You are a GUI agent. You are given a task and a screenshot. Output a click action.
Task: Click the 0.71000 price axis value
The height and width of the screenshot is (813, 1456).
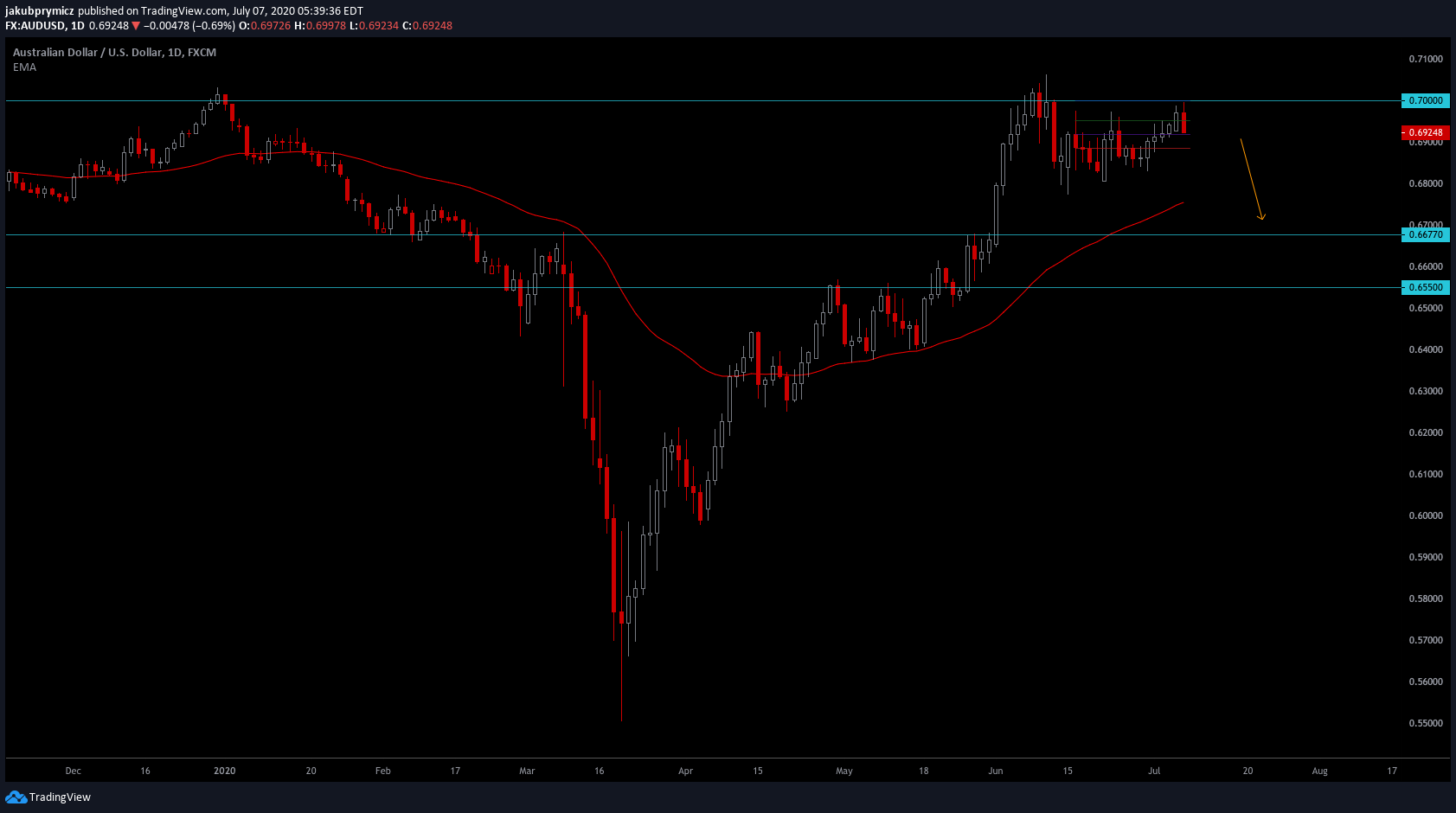click(1426, 59)
